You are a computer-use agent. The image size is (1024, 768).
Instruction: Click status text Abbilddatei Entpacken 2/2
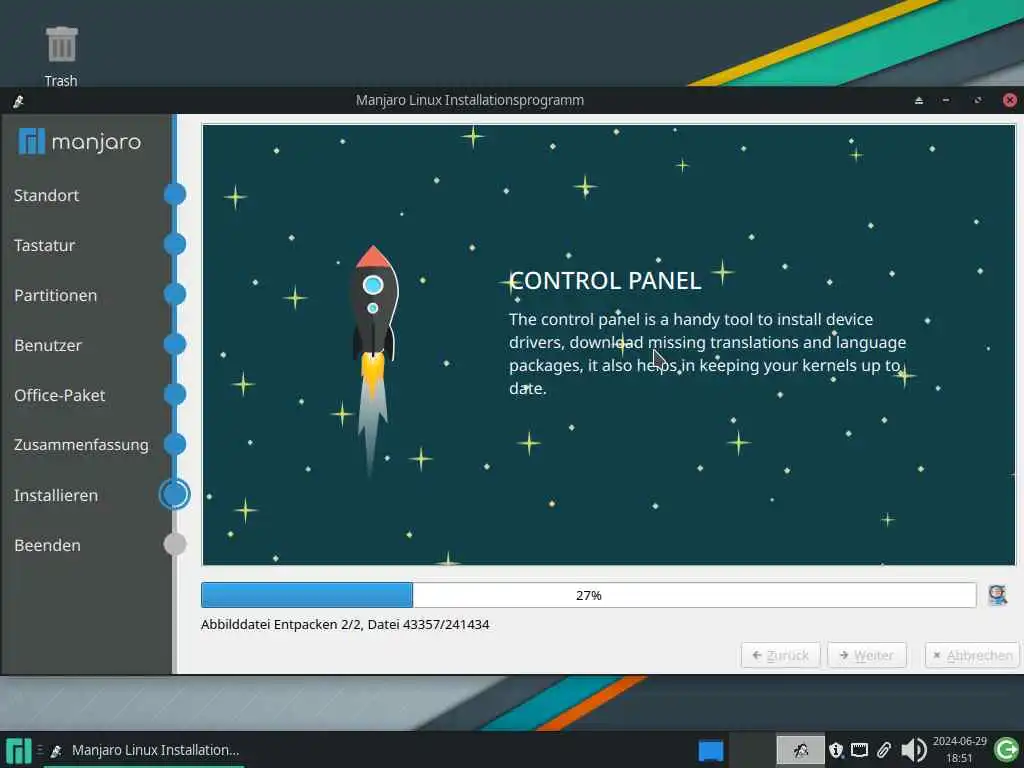point(345,624)
